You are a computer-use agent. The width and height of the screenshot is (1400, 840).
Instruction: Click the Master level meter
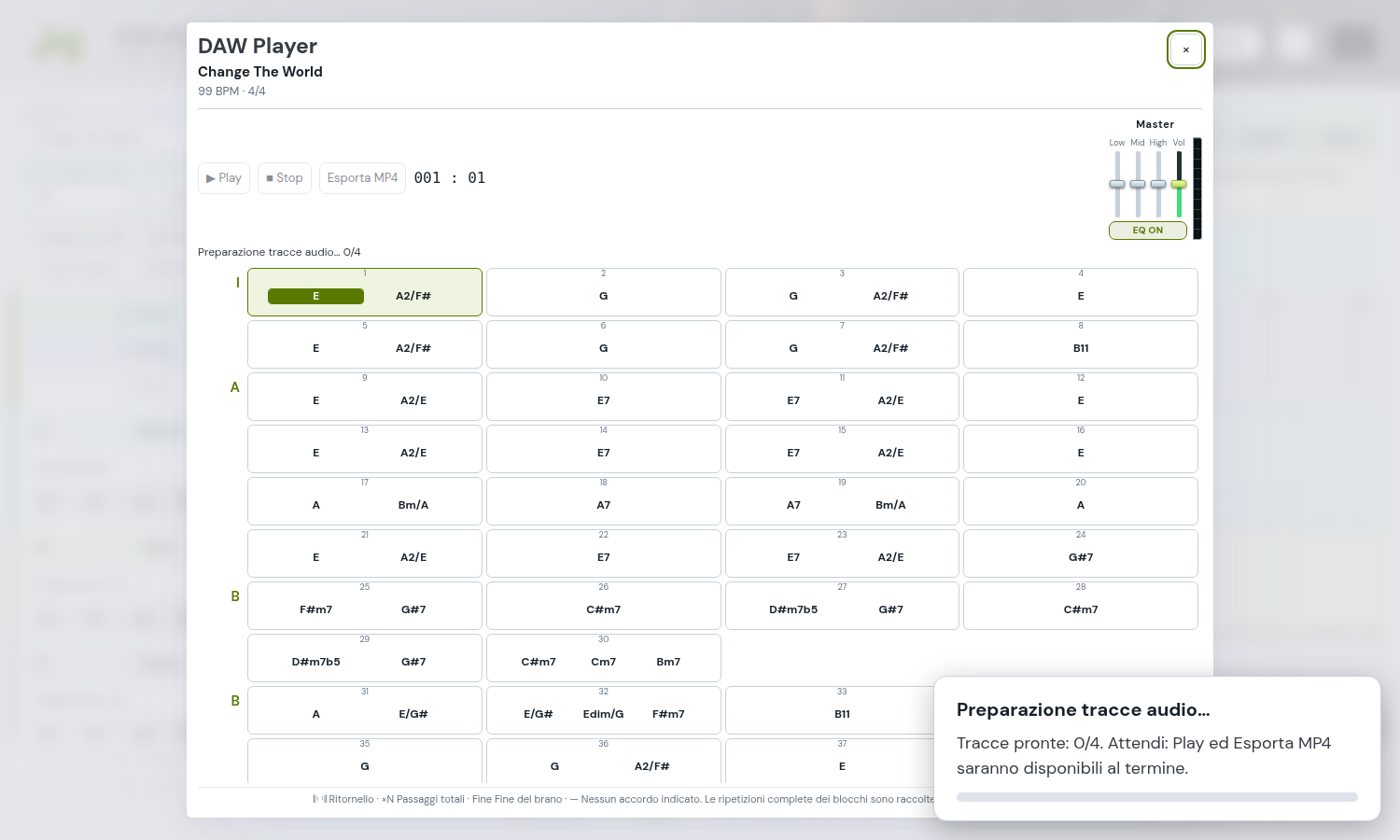point(1197,189)
